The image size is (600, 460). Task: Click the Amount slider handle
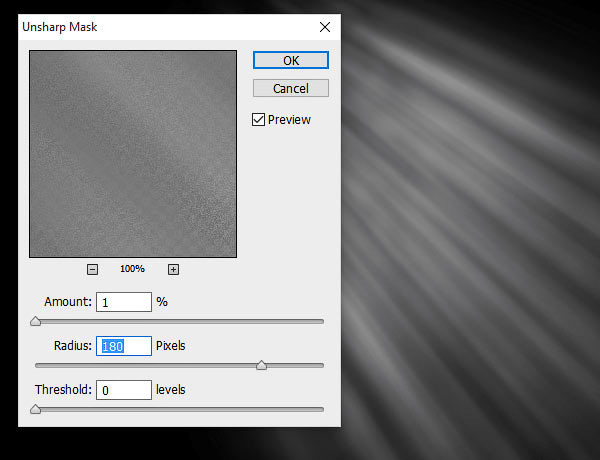(x=36, y=321)
